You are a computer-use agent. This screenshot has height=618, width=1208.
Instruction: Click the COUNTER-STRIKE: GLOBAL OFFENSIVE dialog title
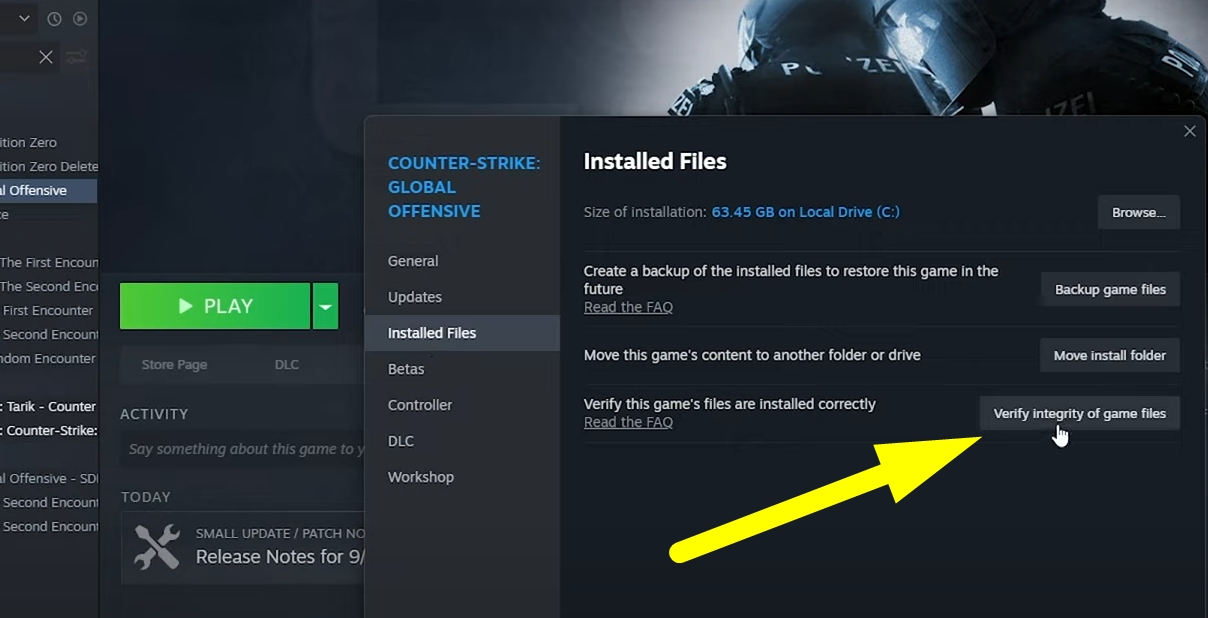click(464, 187)
